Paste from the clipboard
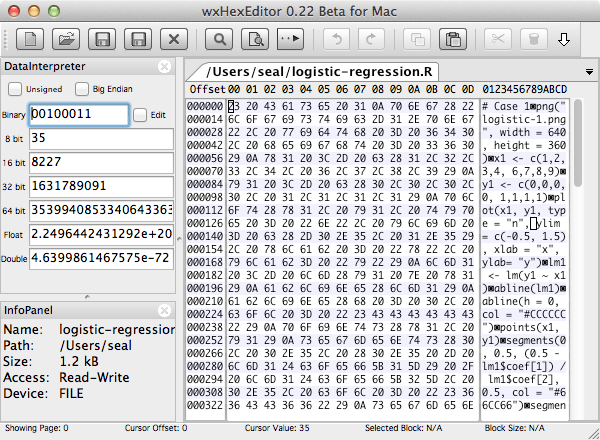The height and width of the screenshot is (440, 600). [x=453, y=39]
